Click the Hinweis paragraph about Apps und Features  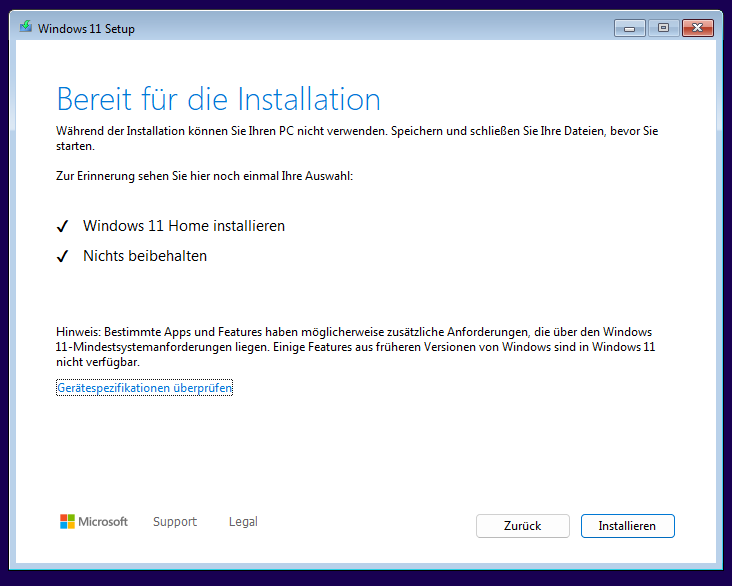pyautogui.click(x=356, y=347)
